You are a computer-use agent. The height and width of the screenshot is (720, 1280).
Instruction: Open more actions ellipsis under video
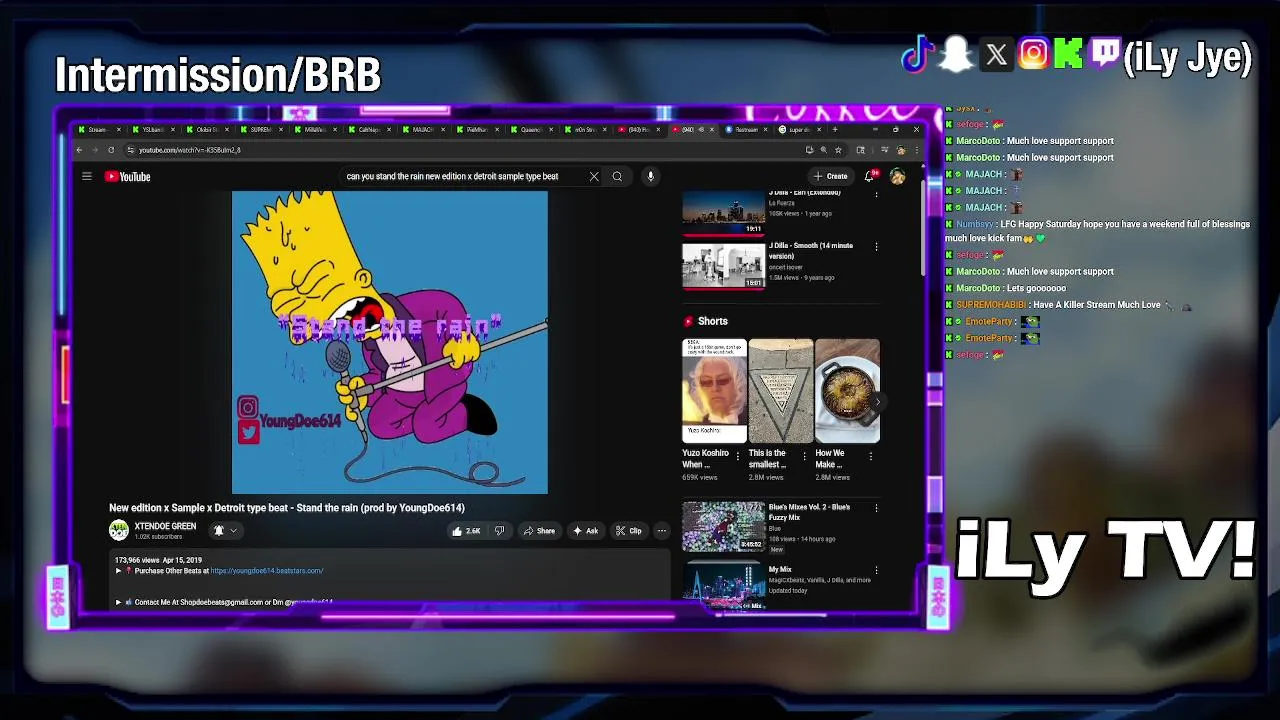click(x=661, y=531)
